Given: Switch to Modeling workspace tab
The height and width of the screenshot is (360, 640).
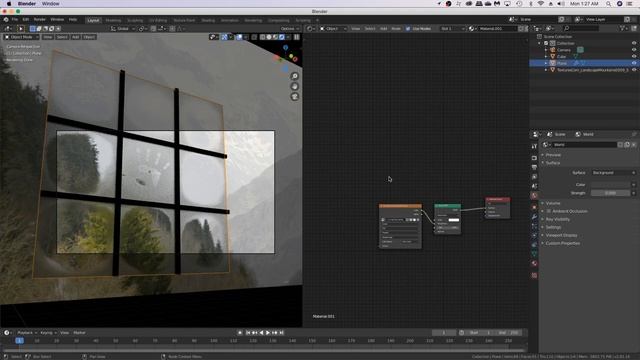Looking at the screenshot, I should pyautogui.click(x=113, y=20).
